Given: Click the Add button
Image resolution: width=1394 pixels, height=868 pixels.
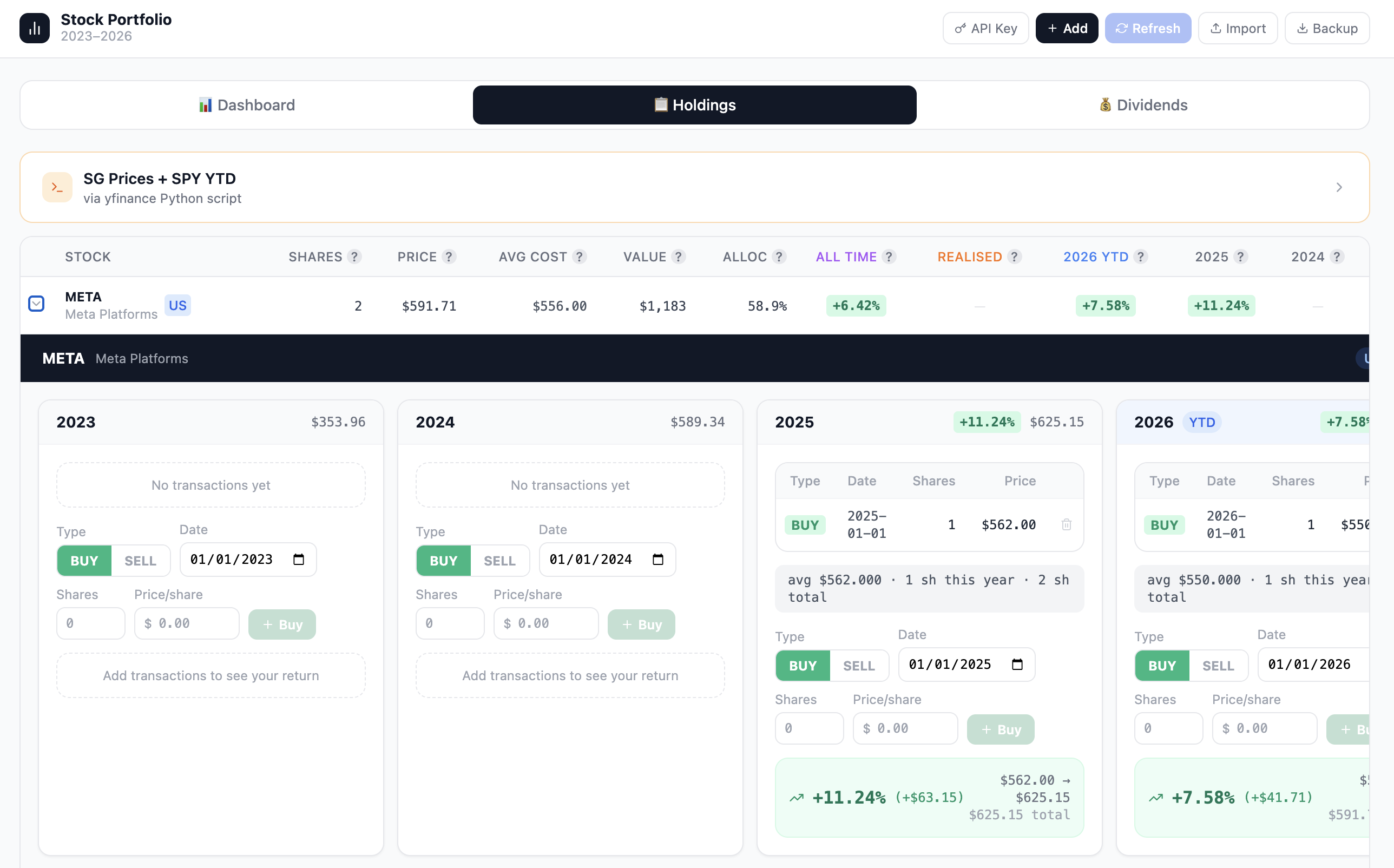Looking at the screenshot, I should 1066,28.
